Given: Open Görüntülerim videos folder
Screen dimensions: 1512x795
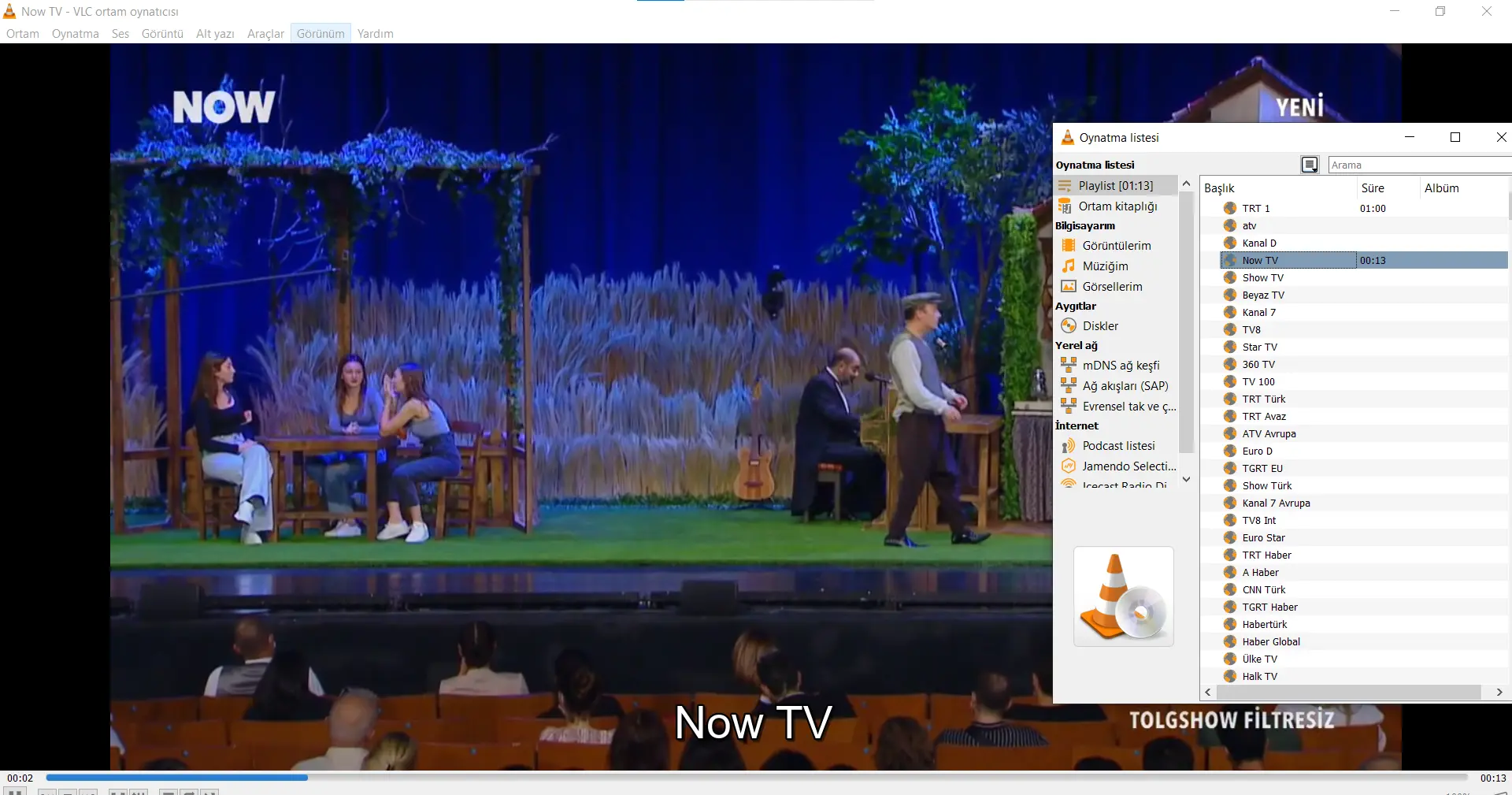Looking at the screenshot, I should pos(1116,246).
